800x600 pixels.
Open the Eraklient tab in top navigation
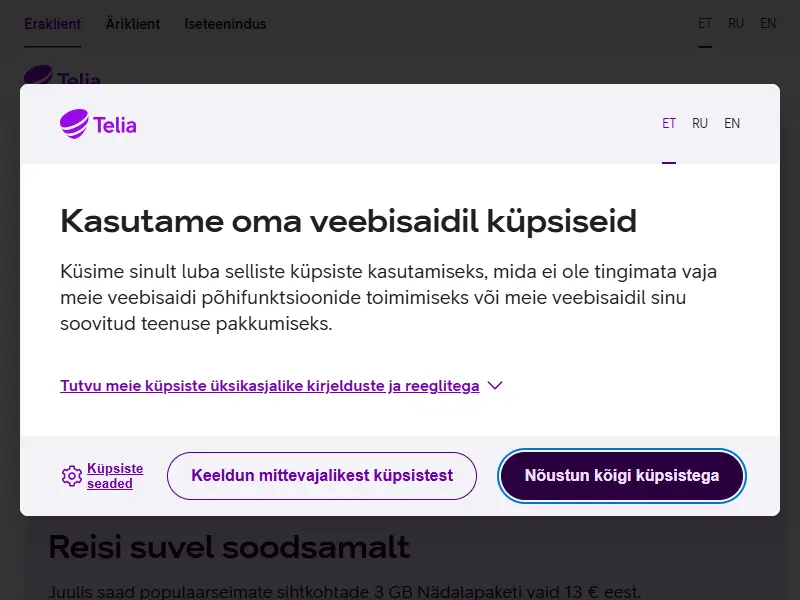pos(53,24)
